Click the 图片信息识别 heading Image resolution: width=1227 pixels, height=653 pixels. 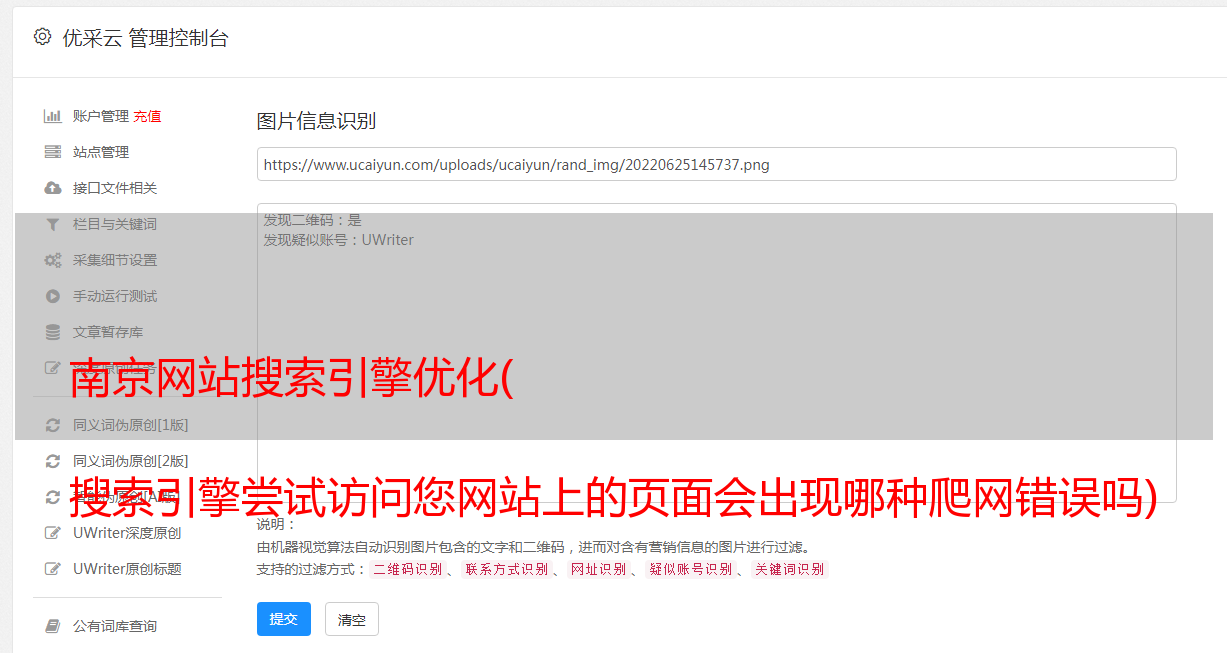(316, 121)
